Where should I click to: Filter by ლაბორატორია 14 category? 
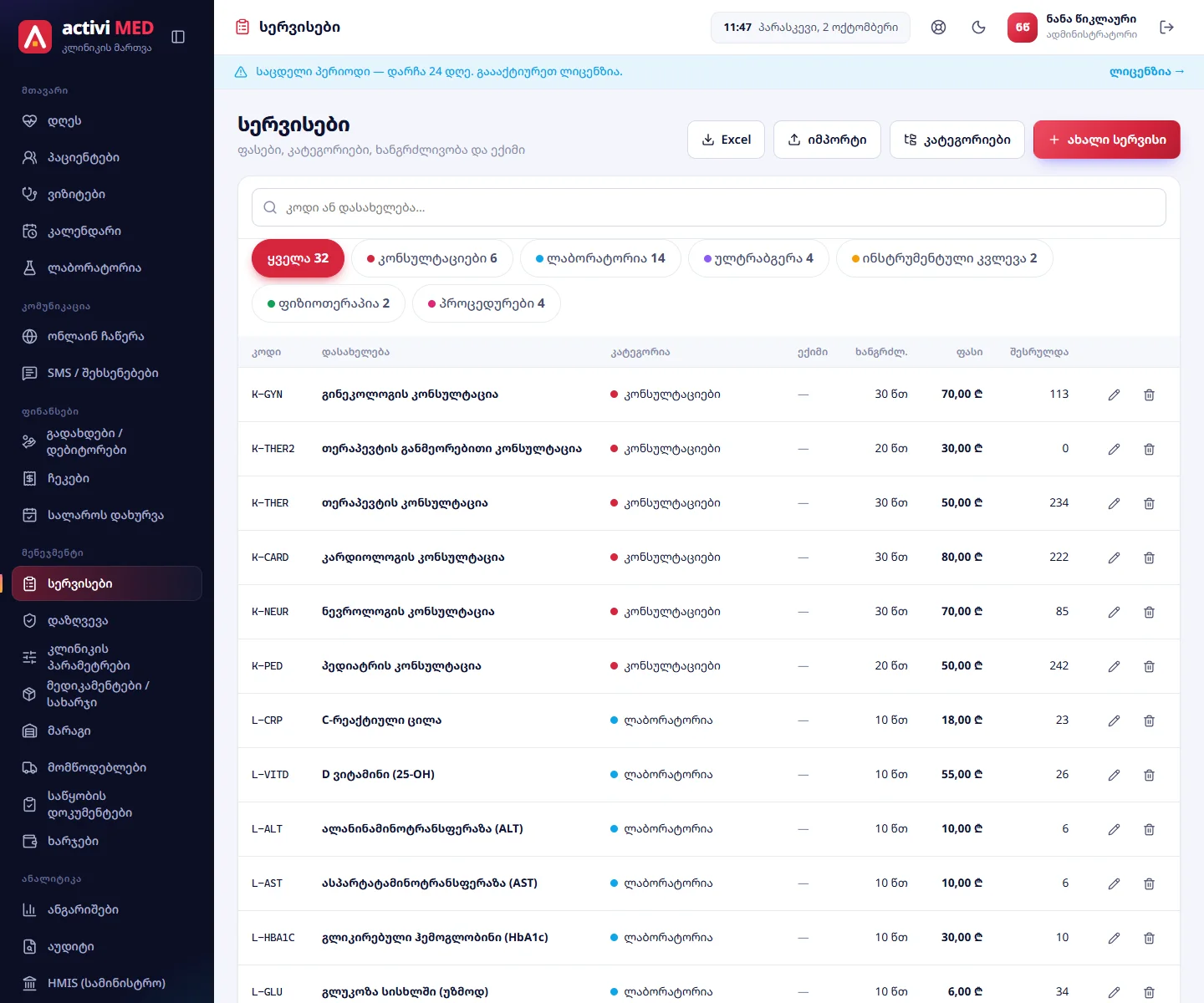tap(600, 258)
